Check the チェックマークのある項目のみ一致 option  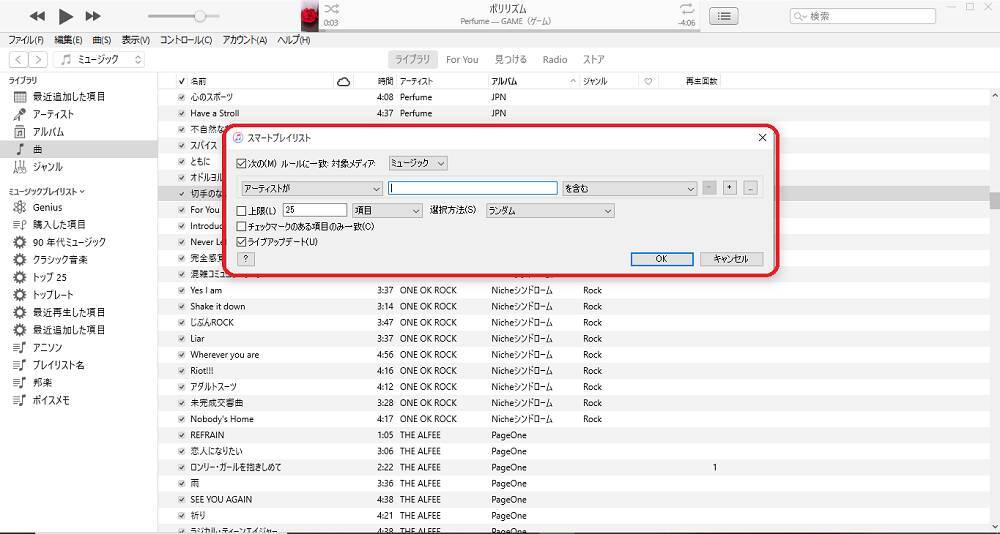(x=241, y=227)
